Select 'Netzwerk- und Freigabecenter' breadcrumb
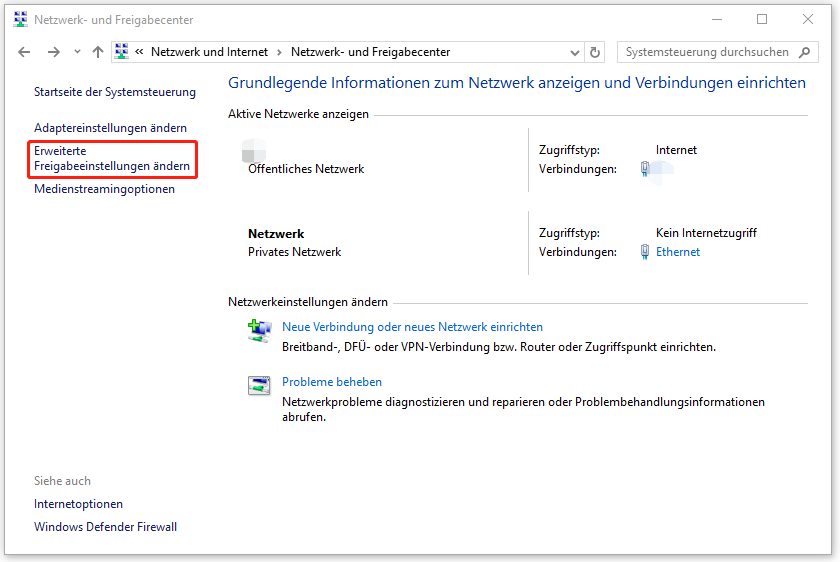 click(370, 52)
